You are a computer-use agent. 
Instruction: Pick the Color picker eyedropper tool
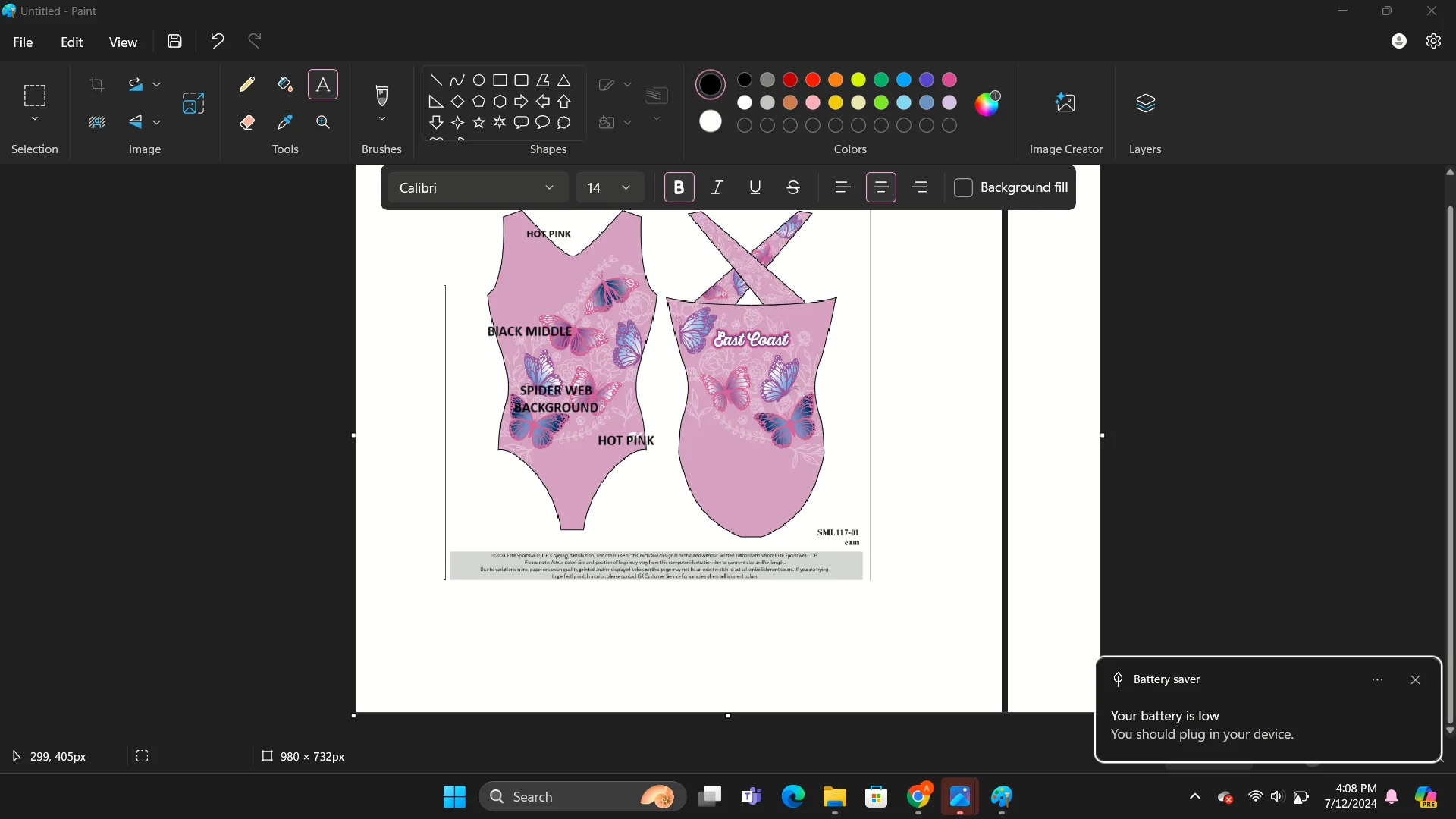(285, 122)
